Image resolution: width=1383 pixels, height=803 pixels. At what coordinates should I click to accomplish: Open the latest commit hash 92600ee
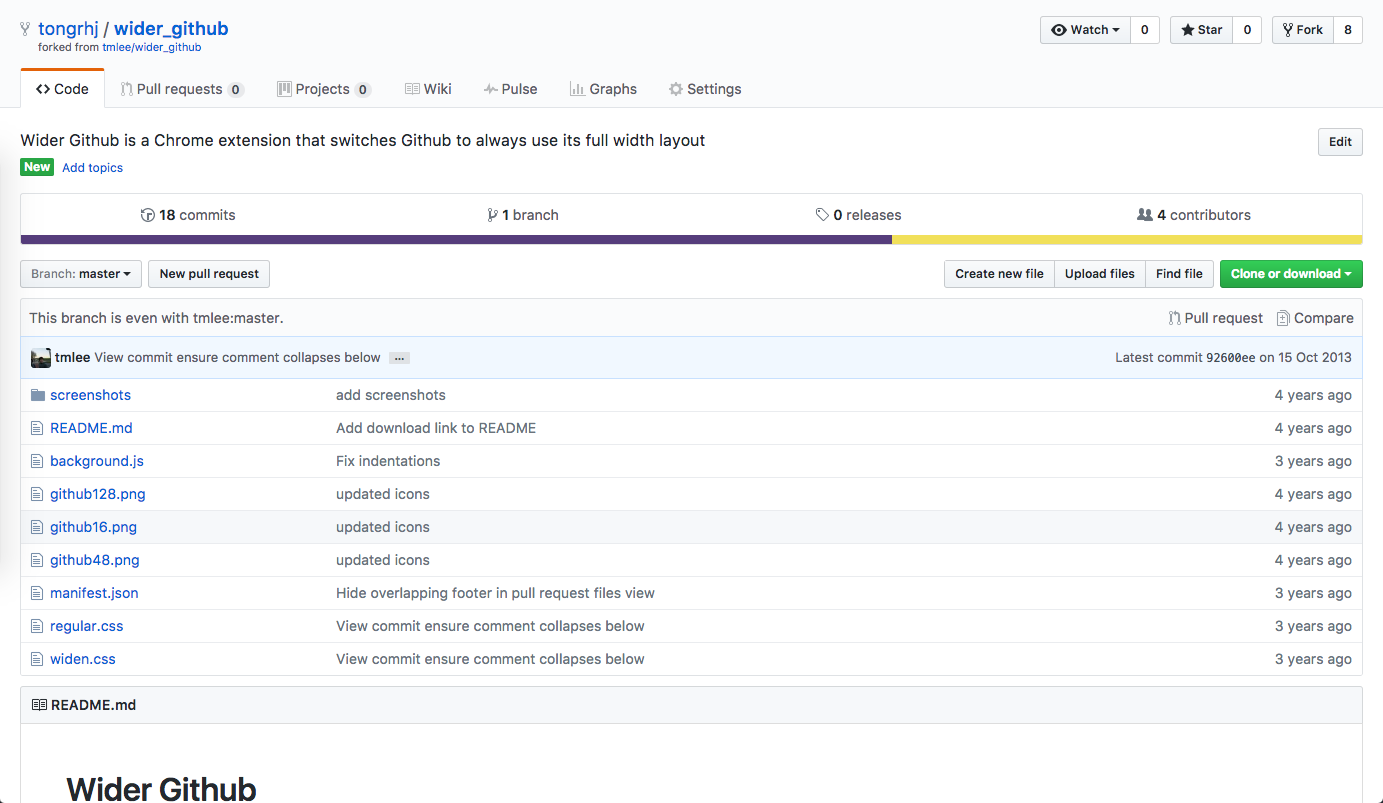(x=1230, y=358)
